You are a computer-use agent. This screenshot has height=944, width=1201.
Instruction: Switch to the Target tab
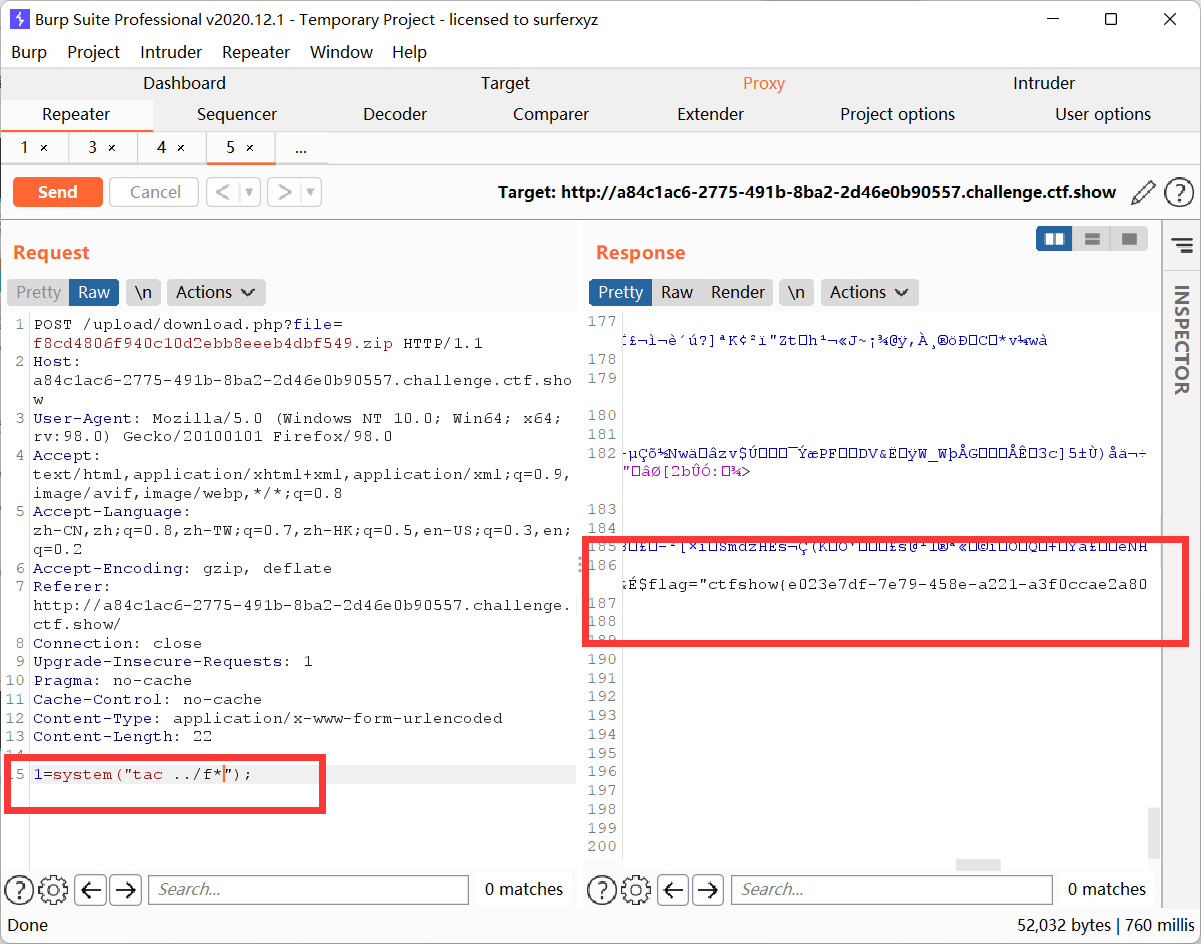[505, 83]
